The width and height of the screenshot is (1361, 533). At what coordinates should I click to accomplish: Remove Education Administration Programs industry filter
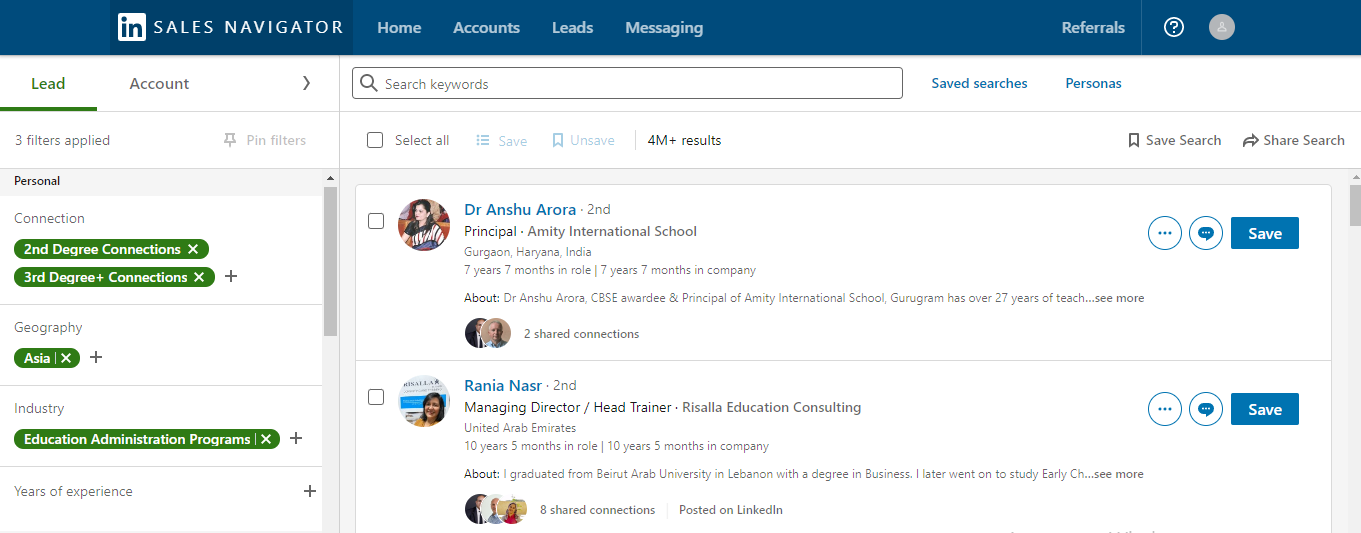[266, 439]
